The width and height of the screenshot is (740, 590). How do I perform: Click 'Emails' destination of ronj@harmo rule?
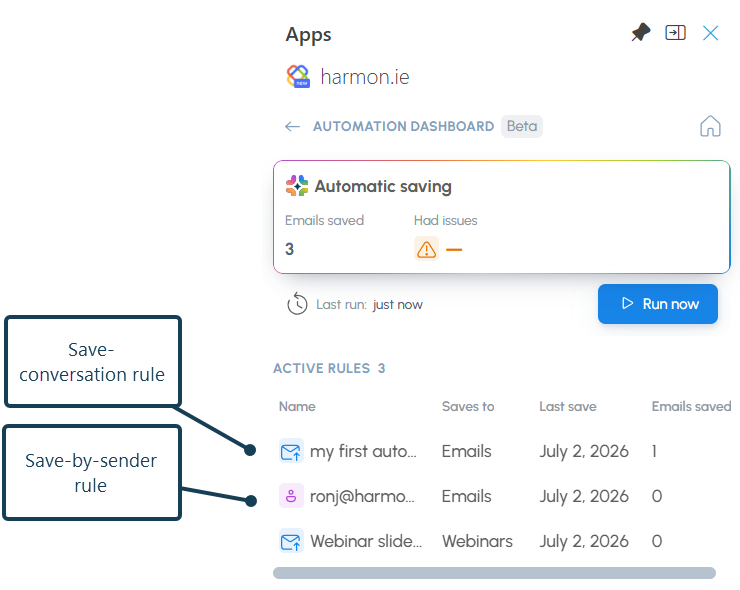(x=466, y=497)
